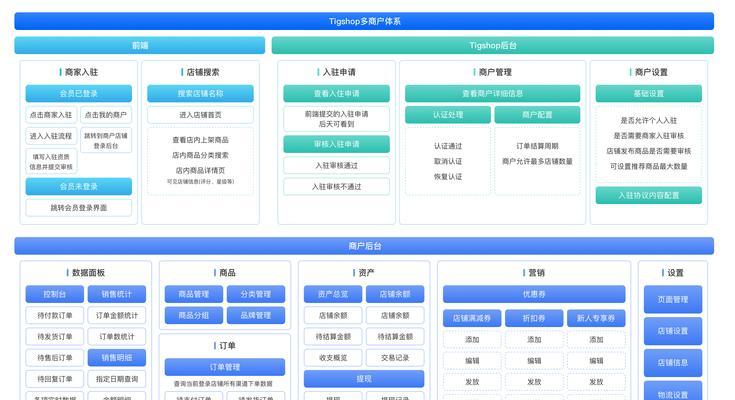Select the 待付款订单 box
This screenshot has height=400, width=735.
pos(55,316)
